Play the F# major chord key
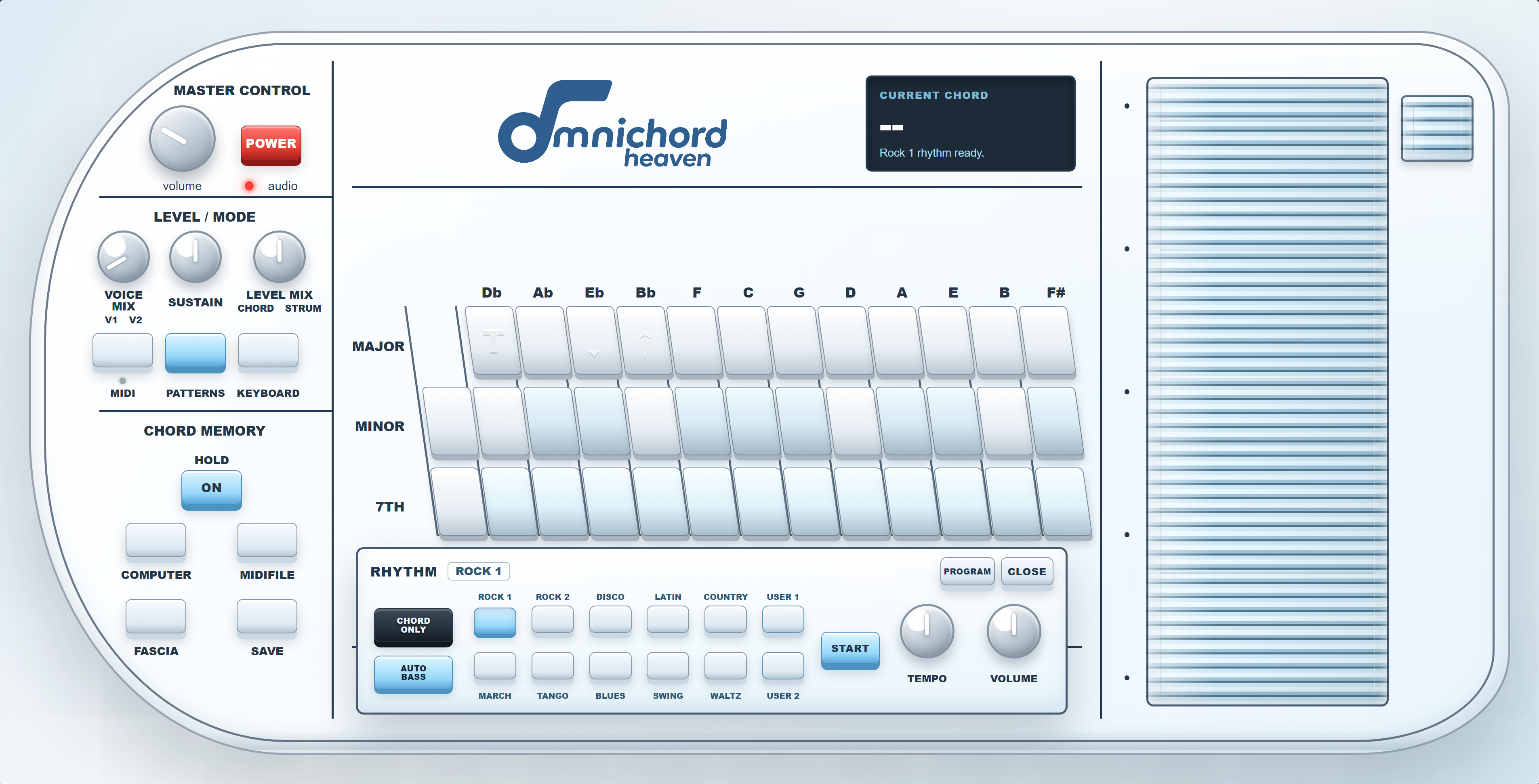The image size is (1539, 784). pos(1048,342)
